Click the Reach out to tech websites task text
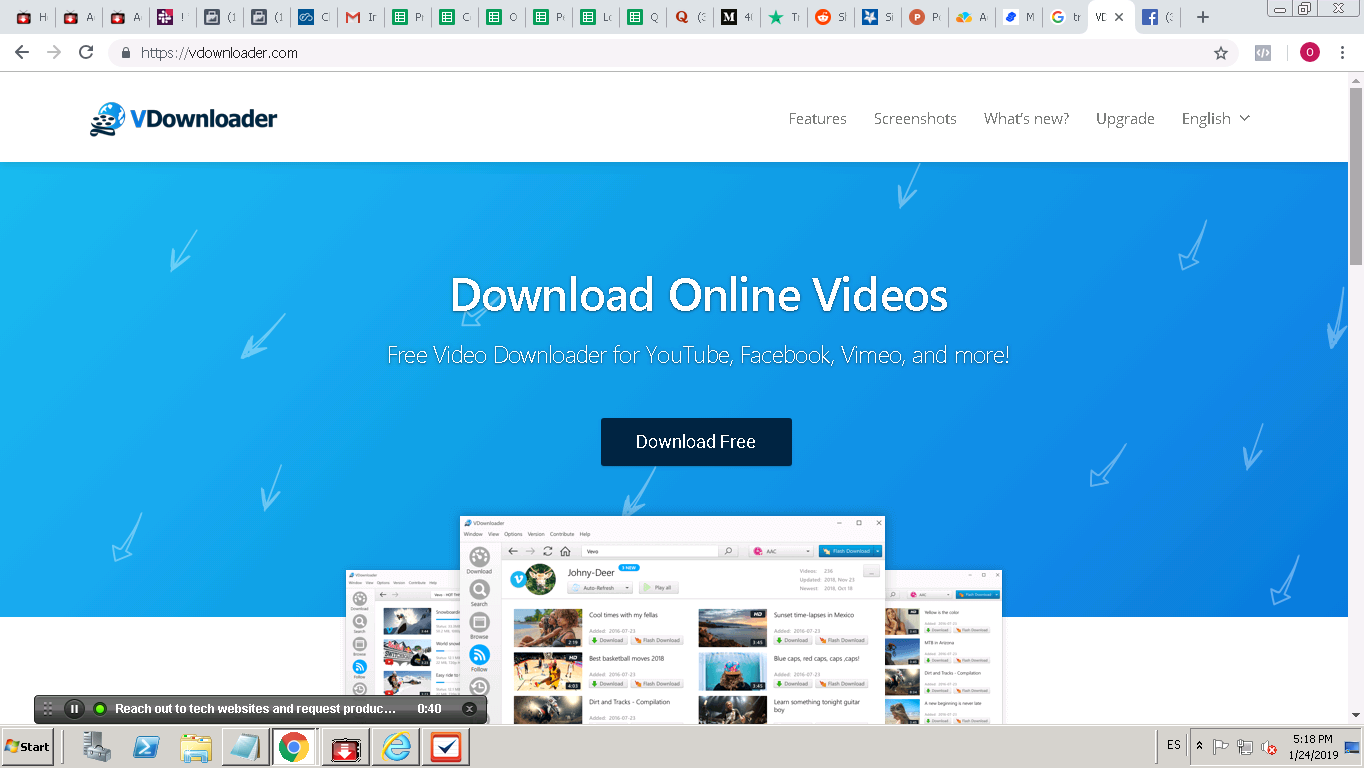 (x=255, y=709)
